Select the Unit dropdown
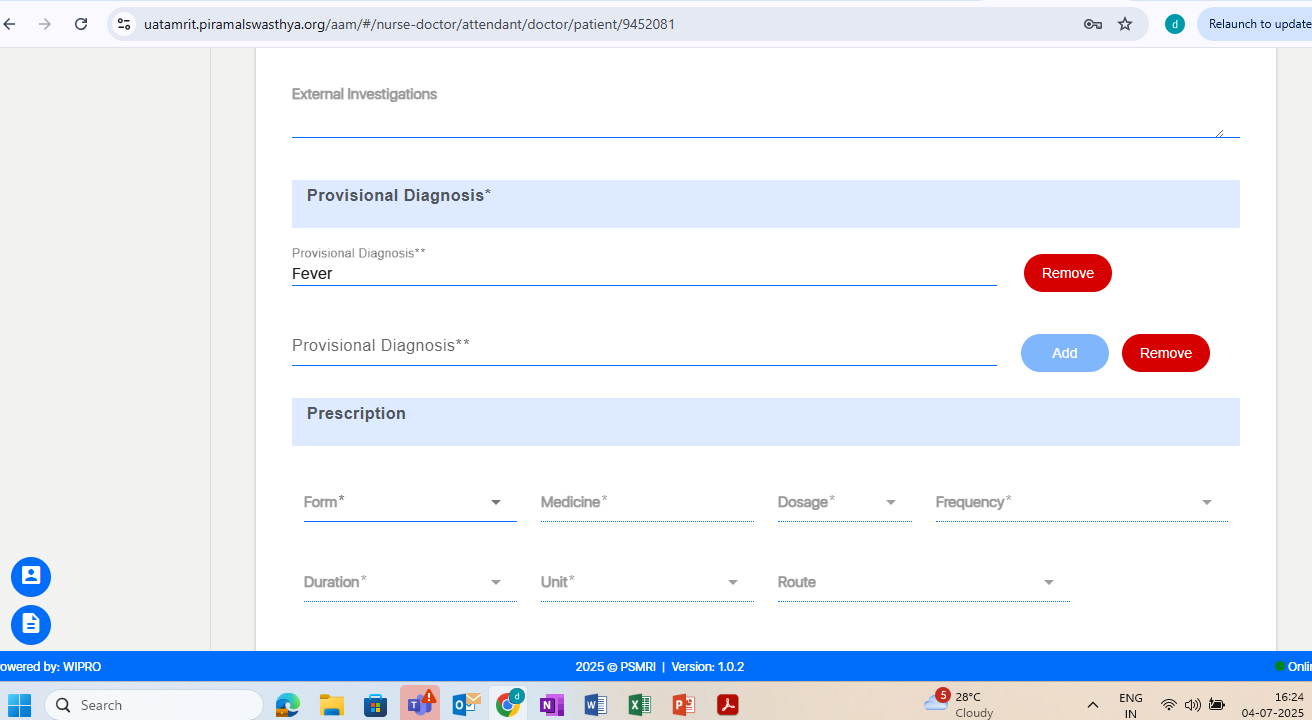Image resolution: width=1312 pixels, height=720 pixels. click(x=646, y=582)
